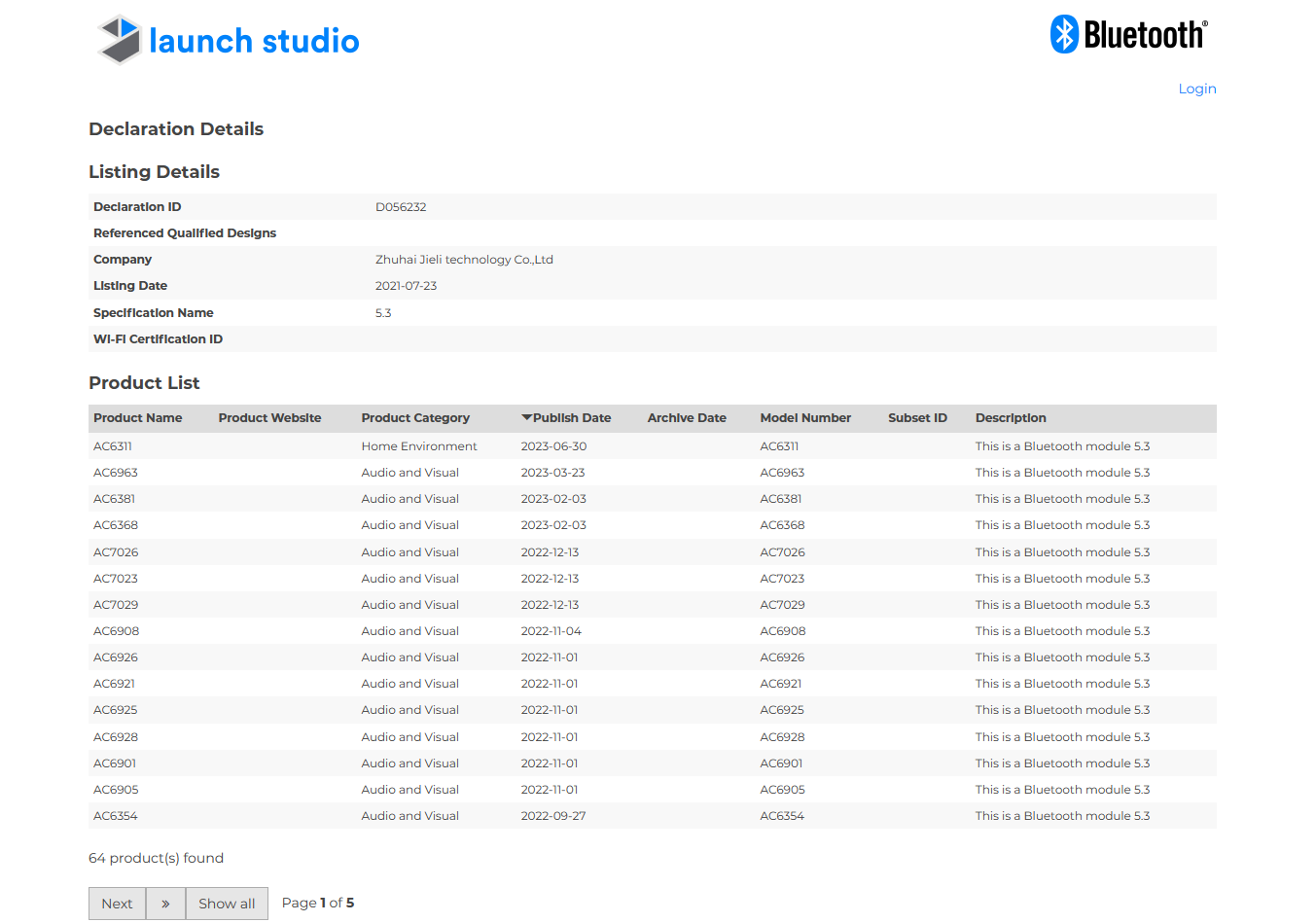Click product name AC6311
Viewport: 1316px width, 923px height.
pyautogui.click(x=113, y=446)
